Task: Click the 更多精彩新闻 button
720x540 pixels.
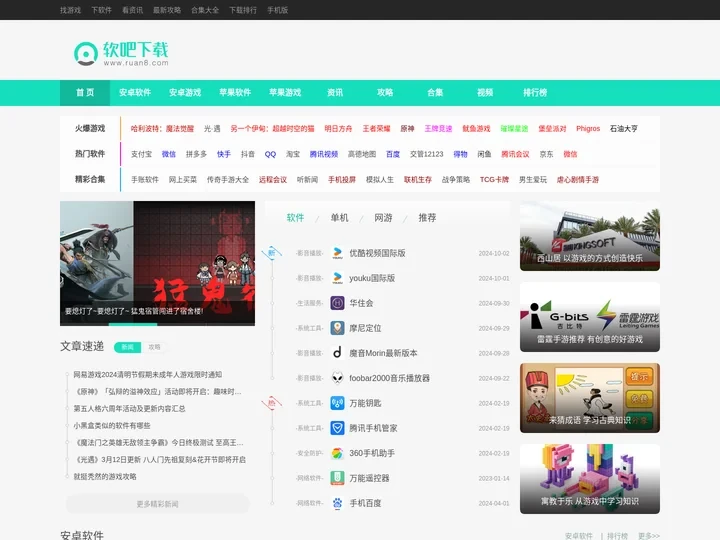Action: (158, 504)
